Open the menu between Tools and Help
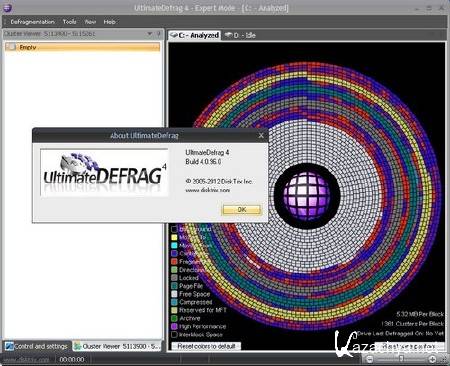Screen dimensions: 450x366 coord(90,22)
